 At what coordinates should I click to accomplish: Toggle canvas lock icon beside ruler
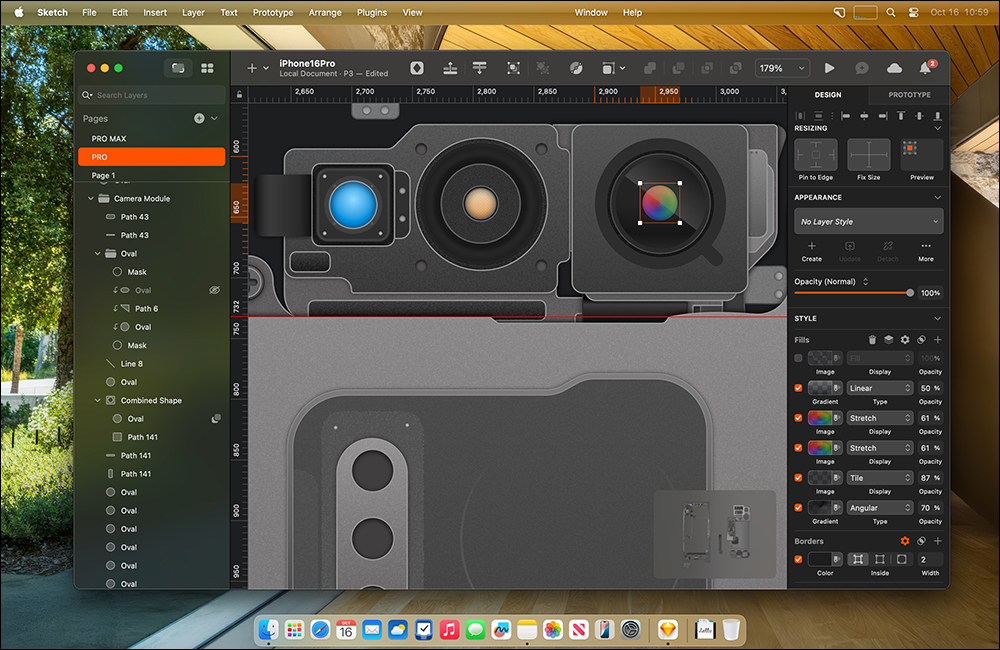point(239,94)
